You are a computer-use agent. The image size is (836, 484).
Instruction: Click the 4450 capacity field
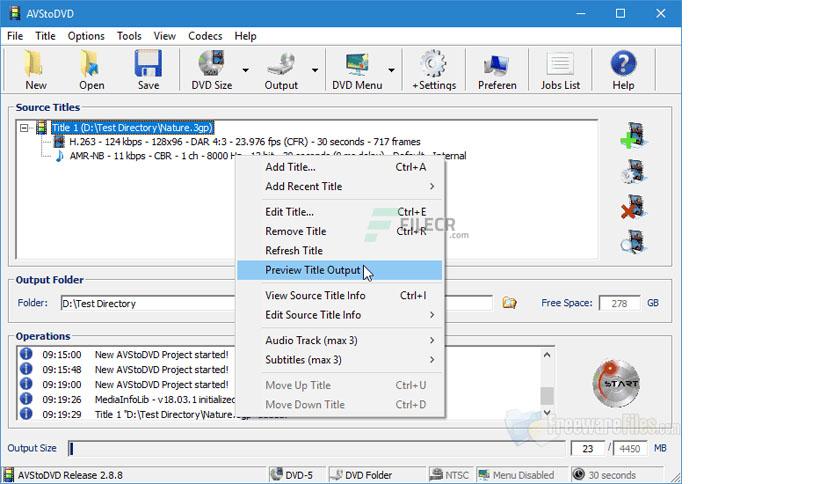pyautogui.click(x=630, y=448)
